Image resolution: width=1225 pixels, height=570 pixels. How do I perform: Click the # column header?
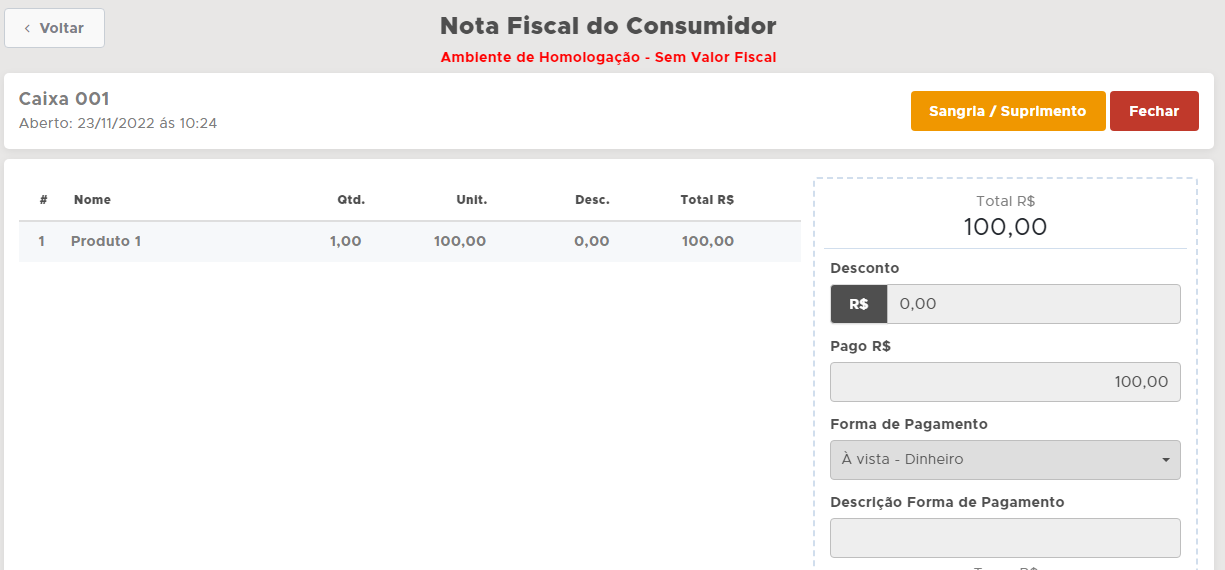tap(44, 200)
